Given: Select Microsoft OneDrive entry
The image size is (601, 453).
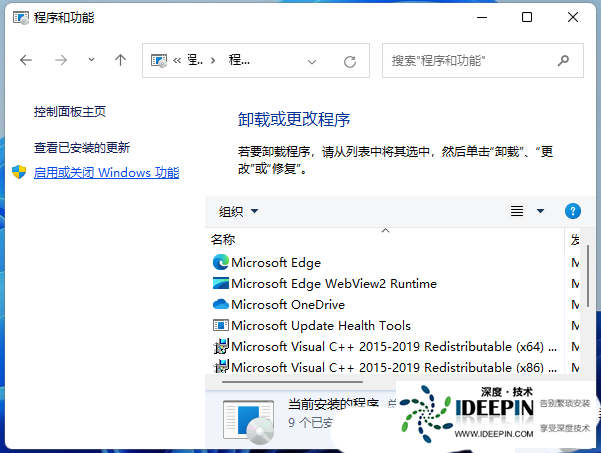Looking at the screenshot, I should pos(288,305).
